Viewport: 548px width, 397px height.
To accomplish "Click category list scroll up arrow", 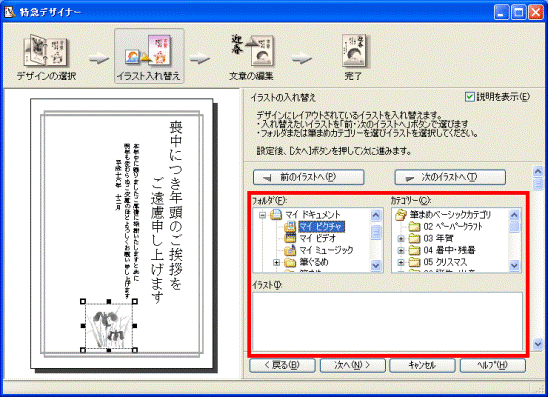I will click(x=514, y=215).
